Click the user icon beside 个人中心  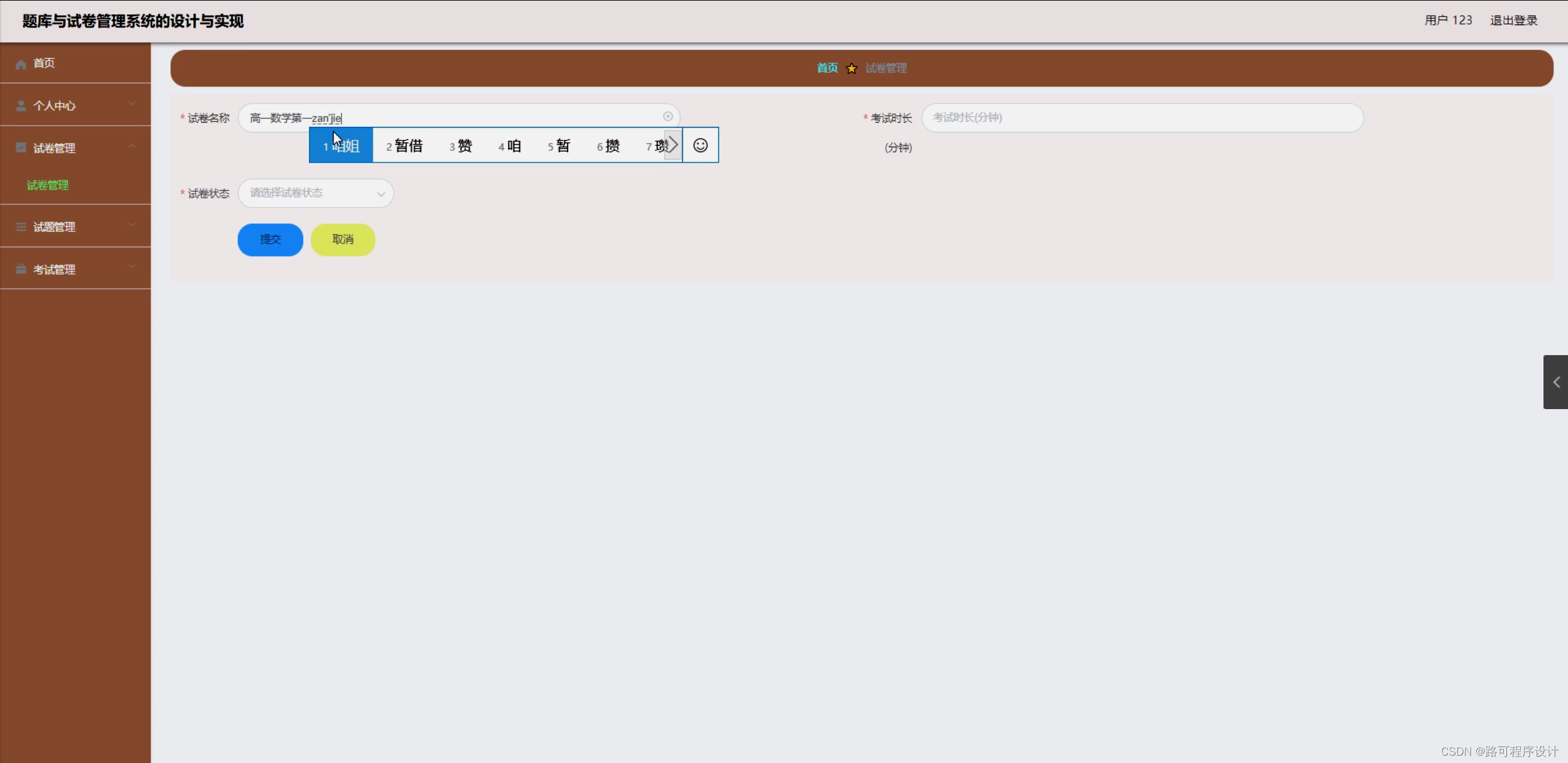coord(21,105)
